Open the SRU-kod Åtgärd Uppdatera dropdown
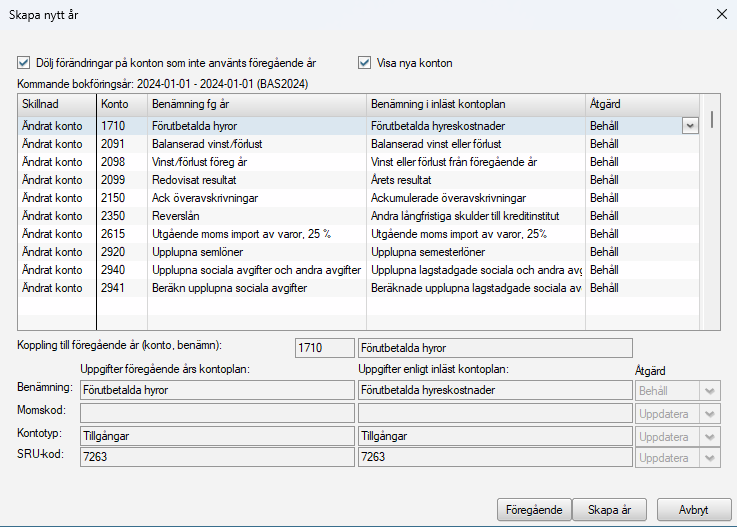The width and height of the screenshot is (737, 527). click(710, 458)
